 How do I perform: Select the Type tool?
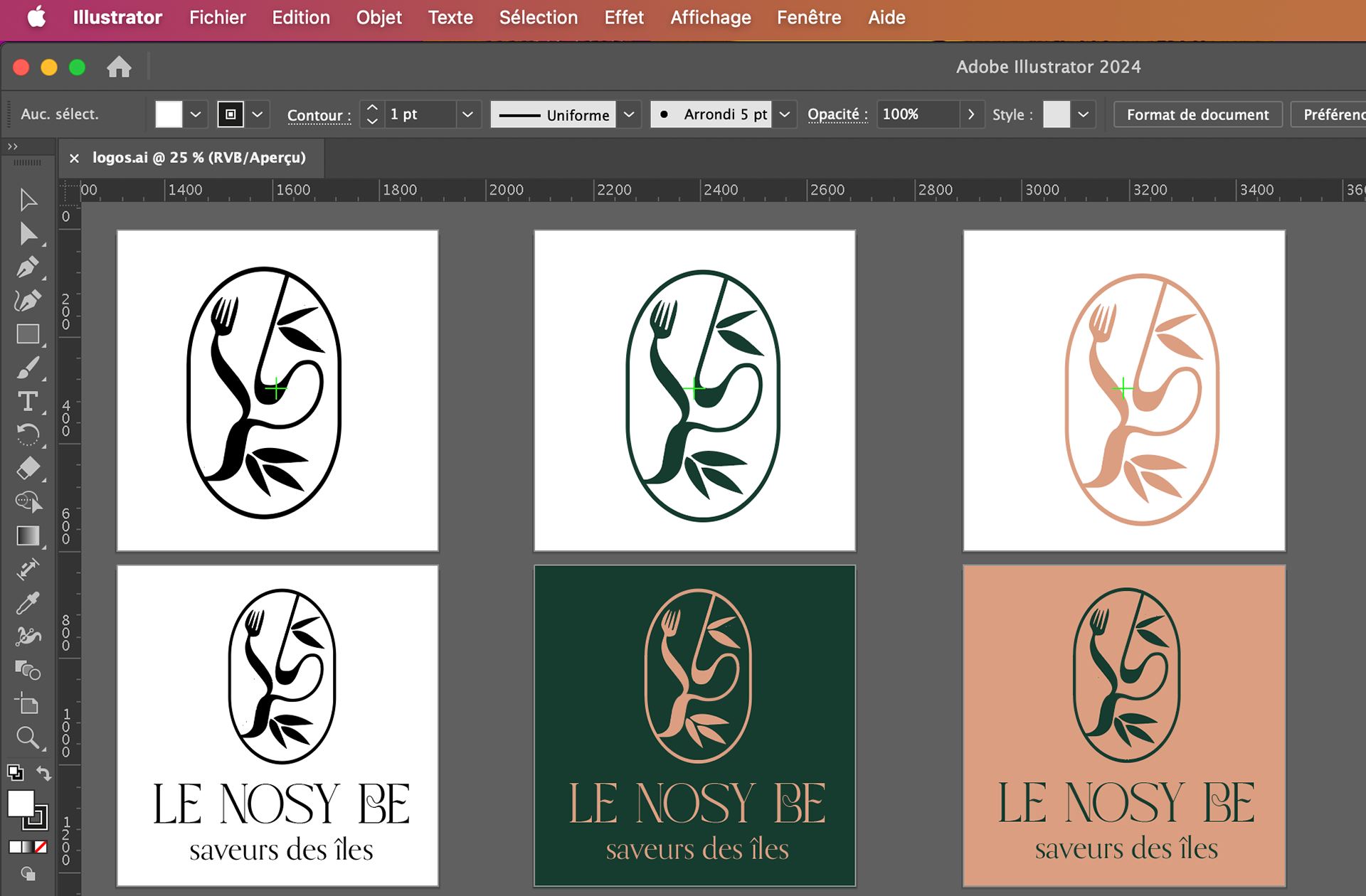pos(28,402)
